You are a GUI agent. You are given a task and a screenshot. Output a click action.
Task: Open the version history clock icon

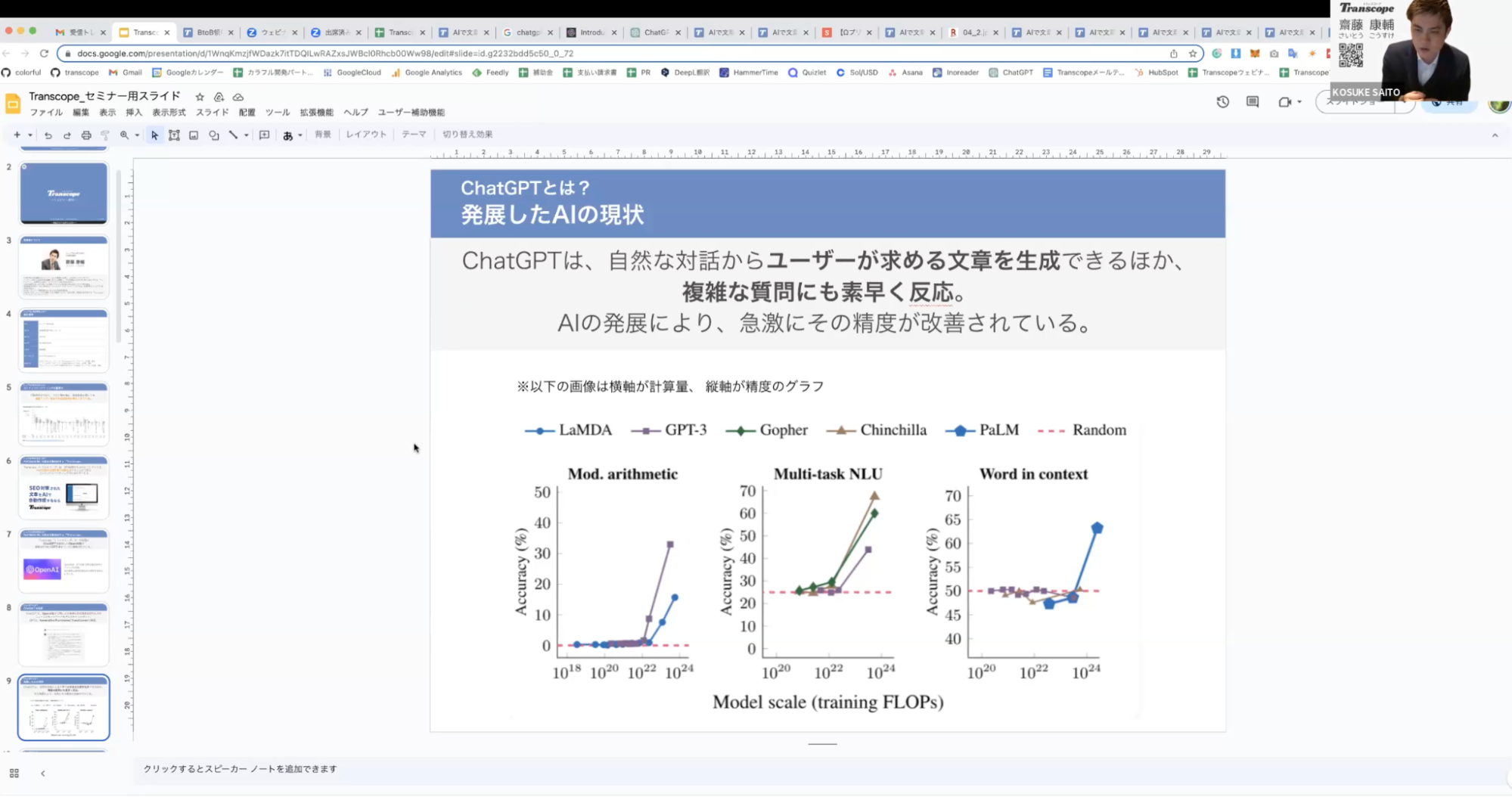coord(1223,101)
